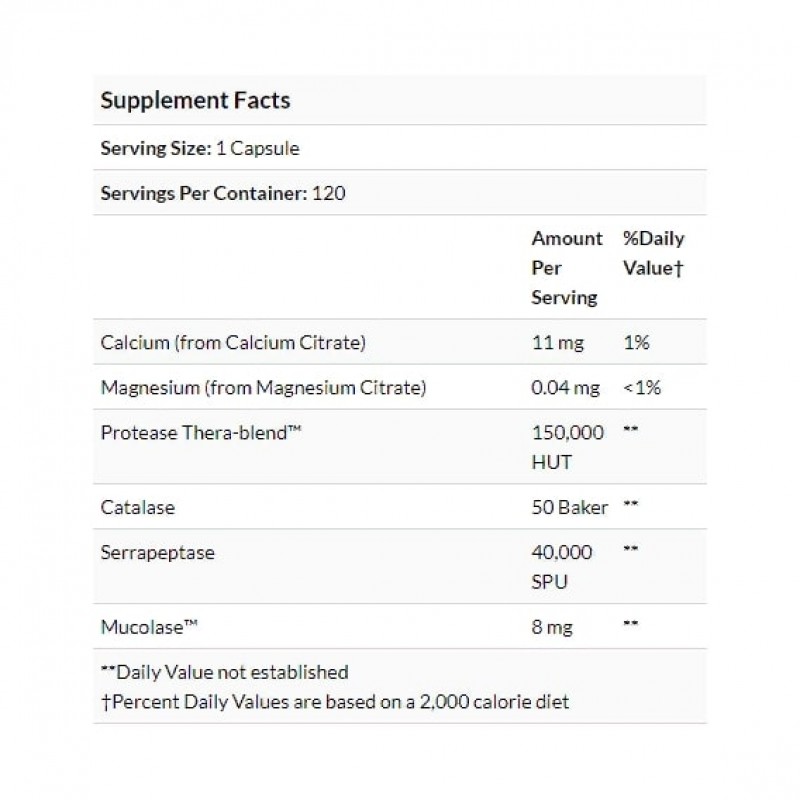Select the %Daily Value column header
This screenshot has width=800, height=800.
[x=653, y=253]
